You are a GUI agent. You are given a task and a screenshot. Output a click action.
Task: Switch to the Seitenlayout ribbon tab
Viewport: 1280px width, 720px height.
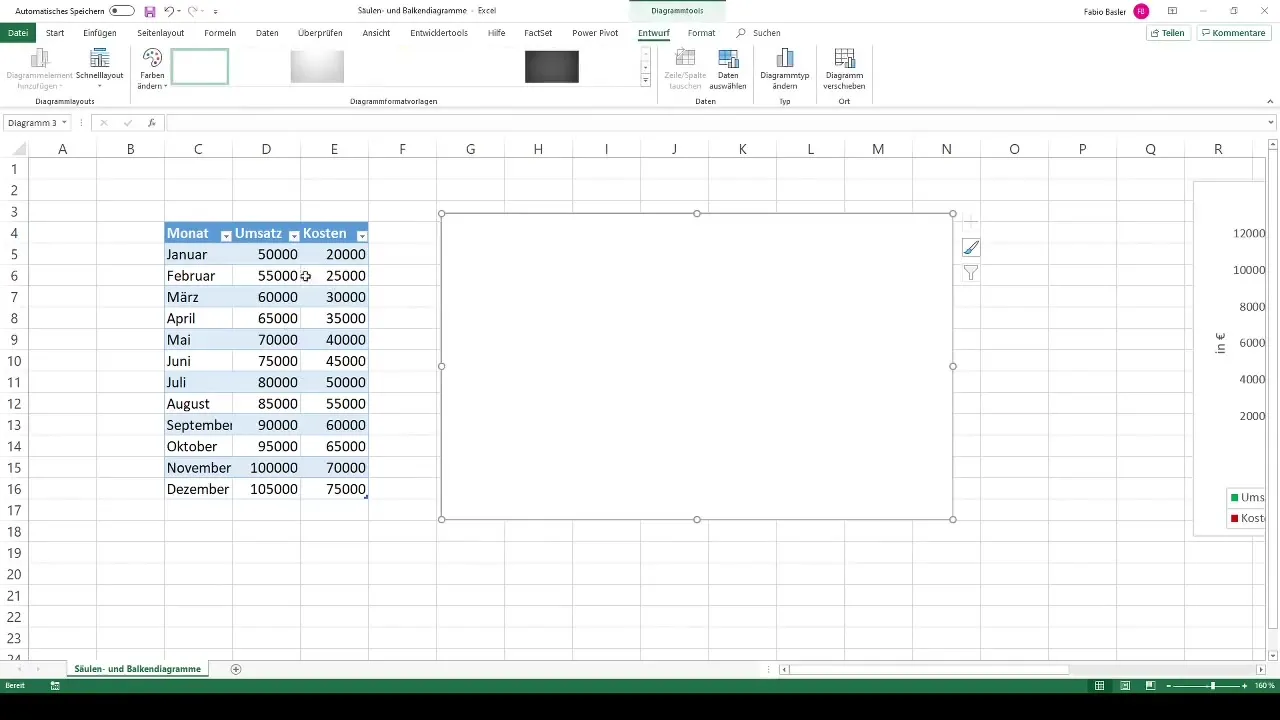[160, 33]
